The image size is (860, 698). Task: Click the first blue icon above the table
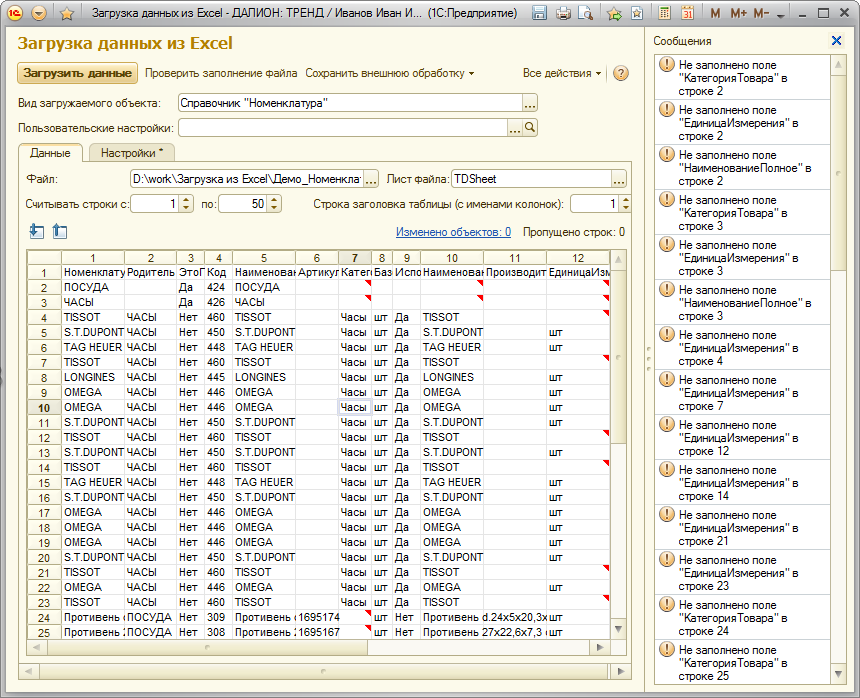(37, 232)
